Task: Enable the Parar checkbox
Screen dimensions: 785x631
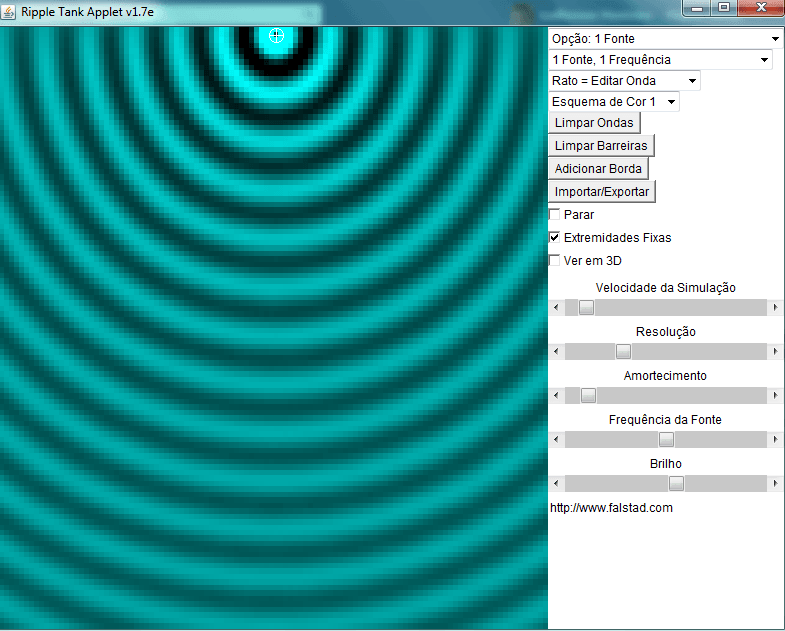Action: (x=554, y=214)
